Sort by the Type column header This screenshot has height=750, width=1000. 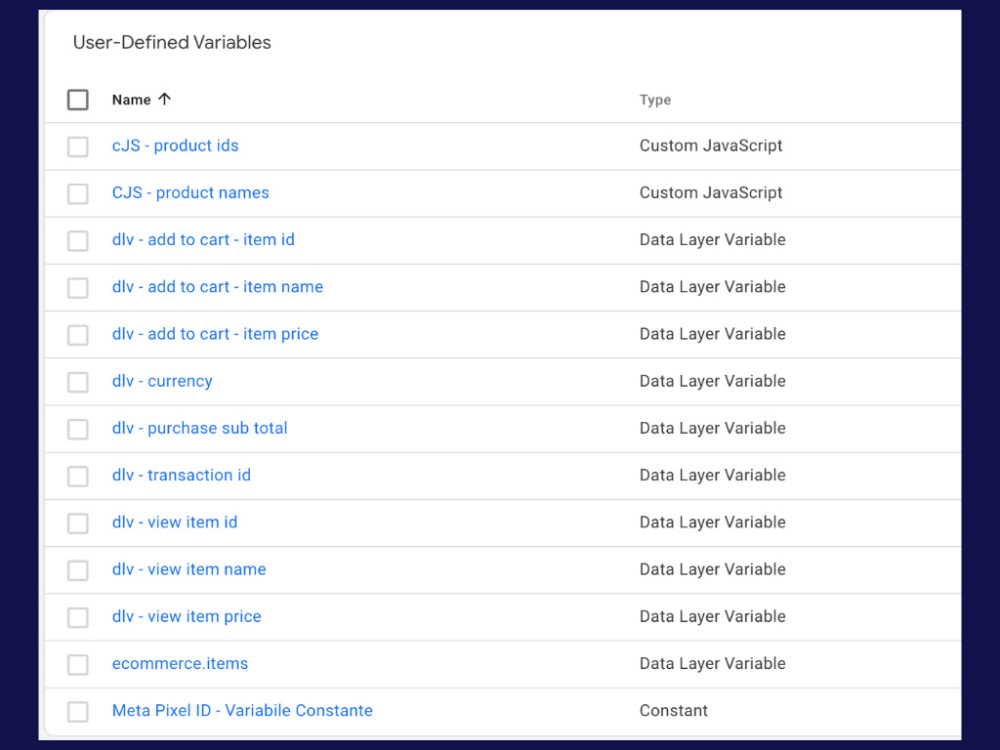coord(655,99)
